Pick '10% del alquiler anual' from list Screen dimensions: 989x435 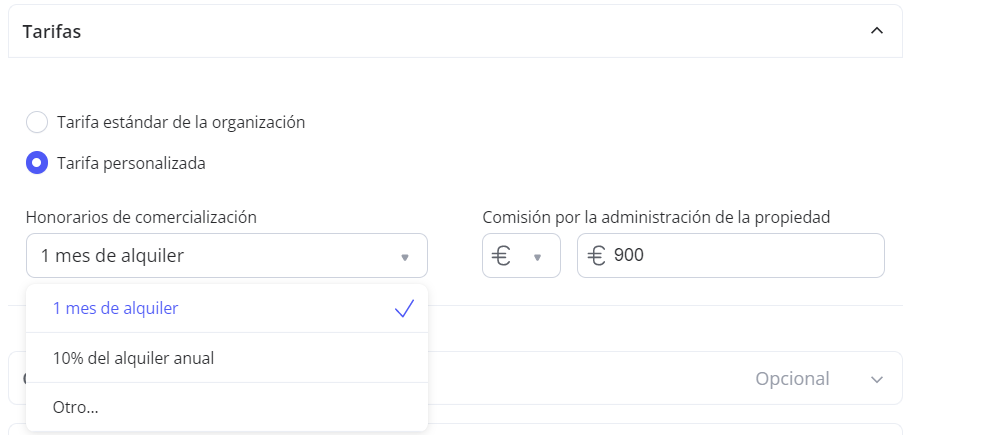(134, 358)
